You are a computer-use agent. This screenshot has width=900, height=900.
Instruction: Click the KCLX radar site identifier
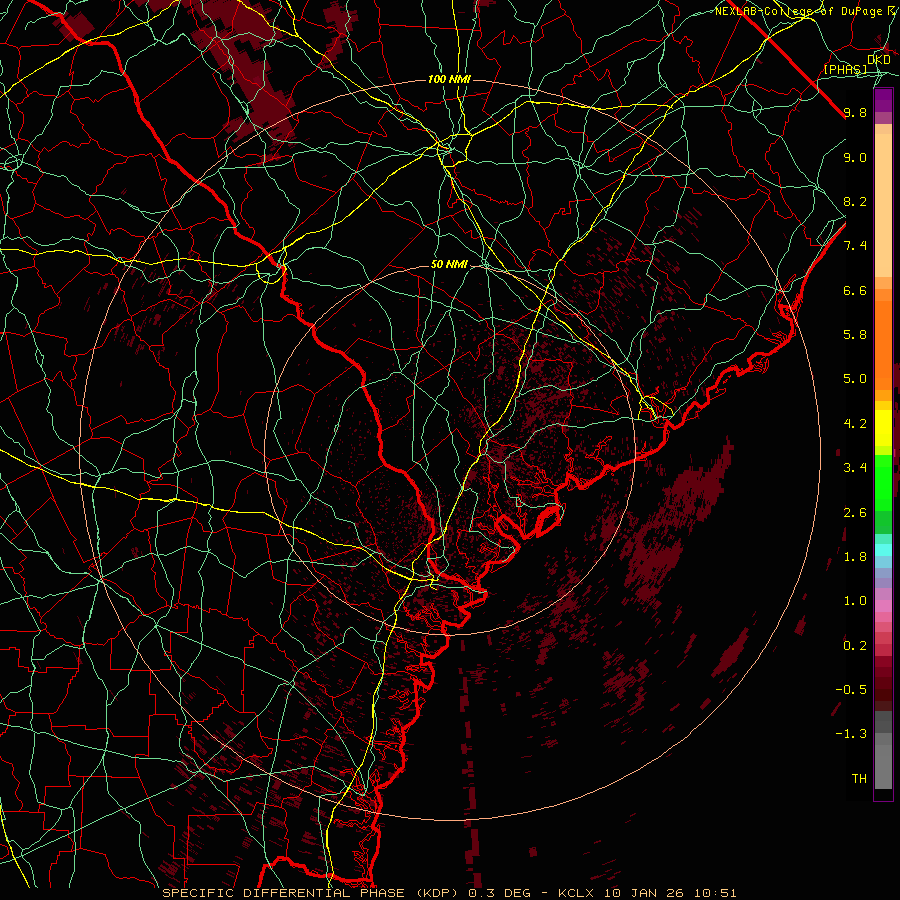[577, 893]
